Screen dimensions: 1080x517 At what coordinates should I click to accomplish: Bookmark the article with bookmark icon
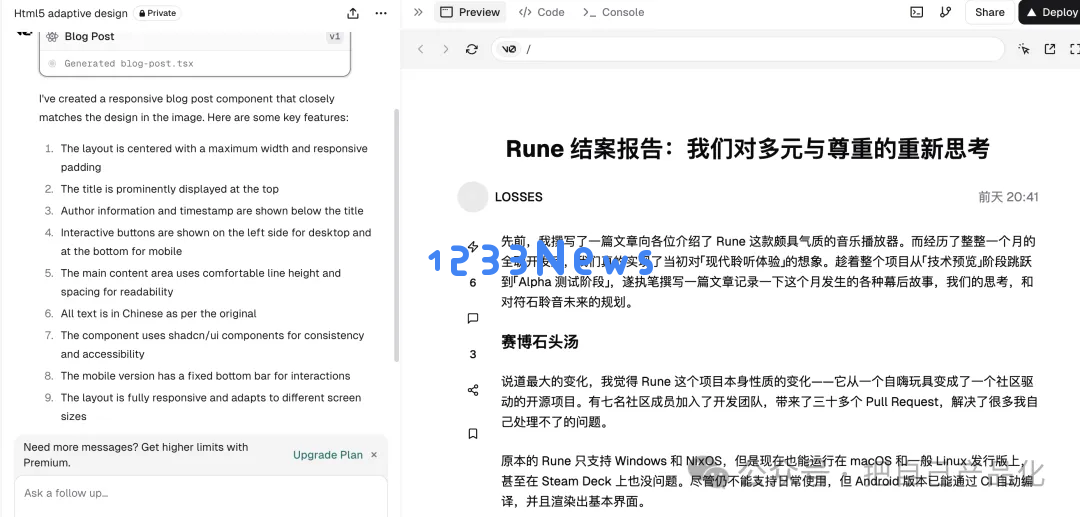472,434
